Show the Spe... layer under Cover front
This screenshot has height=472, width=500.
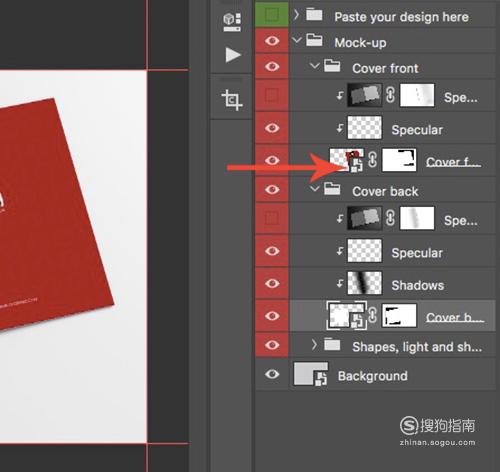point(272,96)
